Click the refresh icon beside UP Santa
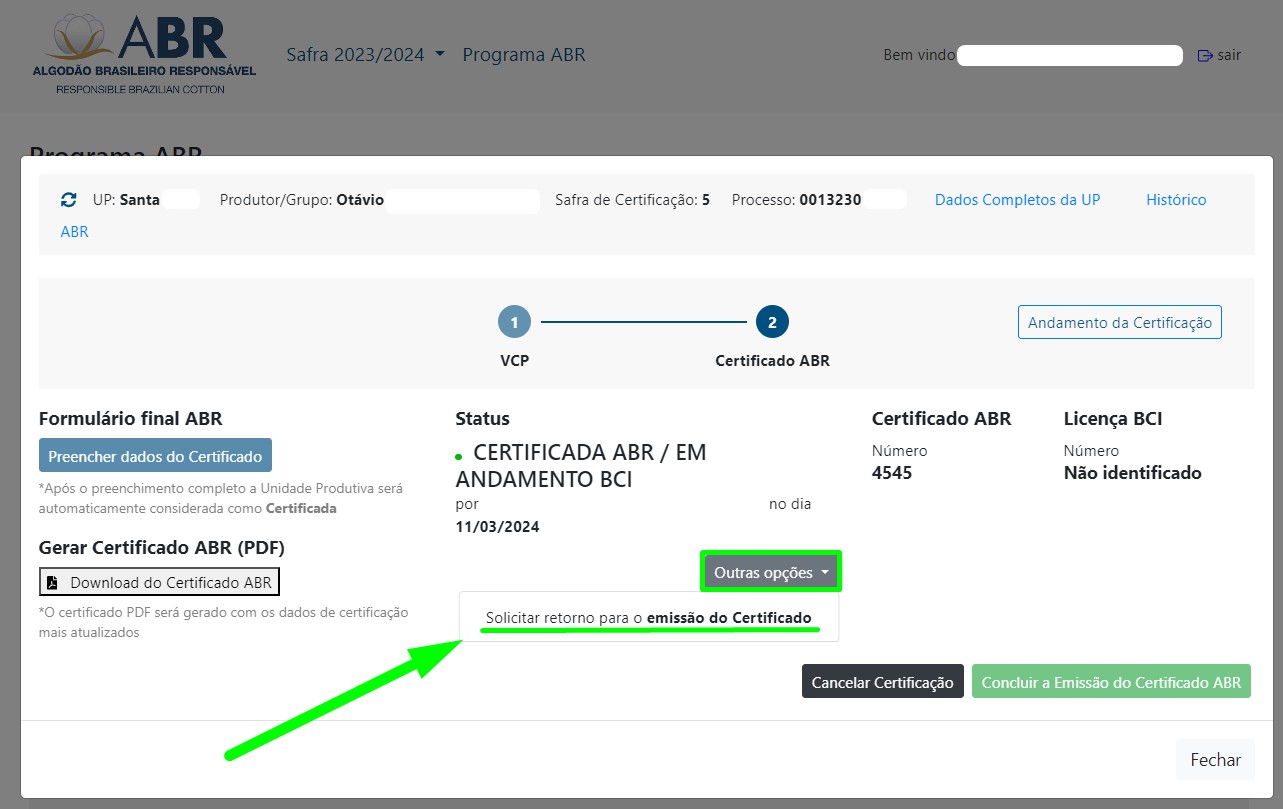The image size is (1283, 809). coord(69,200)
